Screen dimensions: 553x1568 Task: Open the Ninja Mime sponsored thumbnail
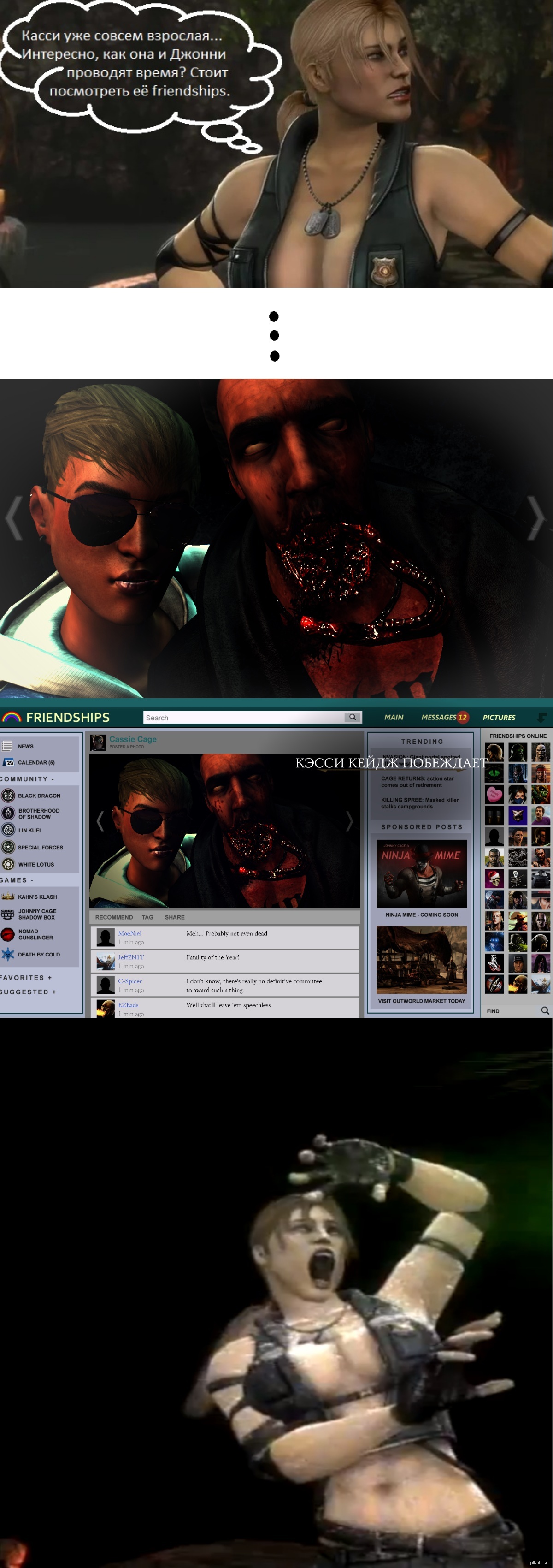[x=422, y=873]
